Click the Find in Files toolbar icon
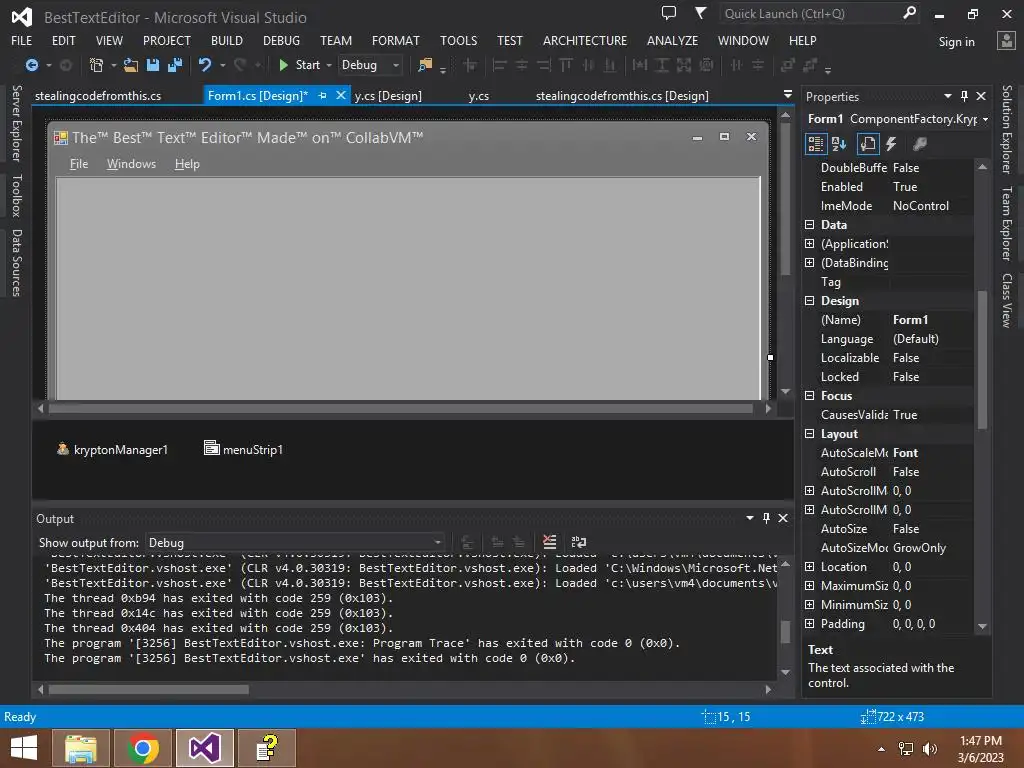The image size is (1024, 768). [x=425, y=65]
